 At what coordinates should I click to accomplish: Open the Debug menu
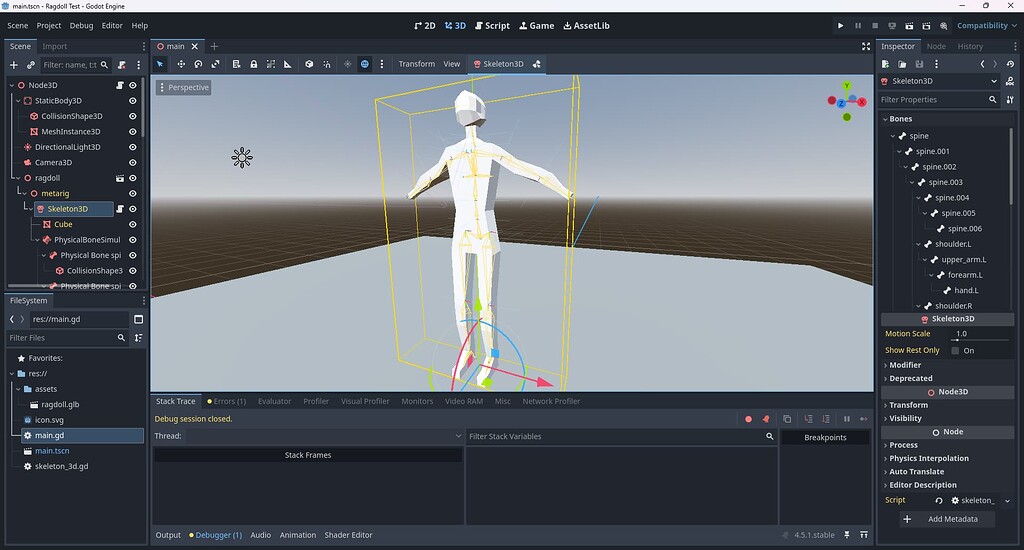pos(81,25)
